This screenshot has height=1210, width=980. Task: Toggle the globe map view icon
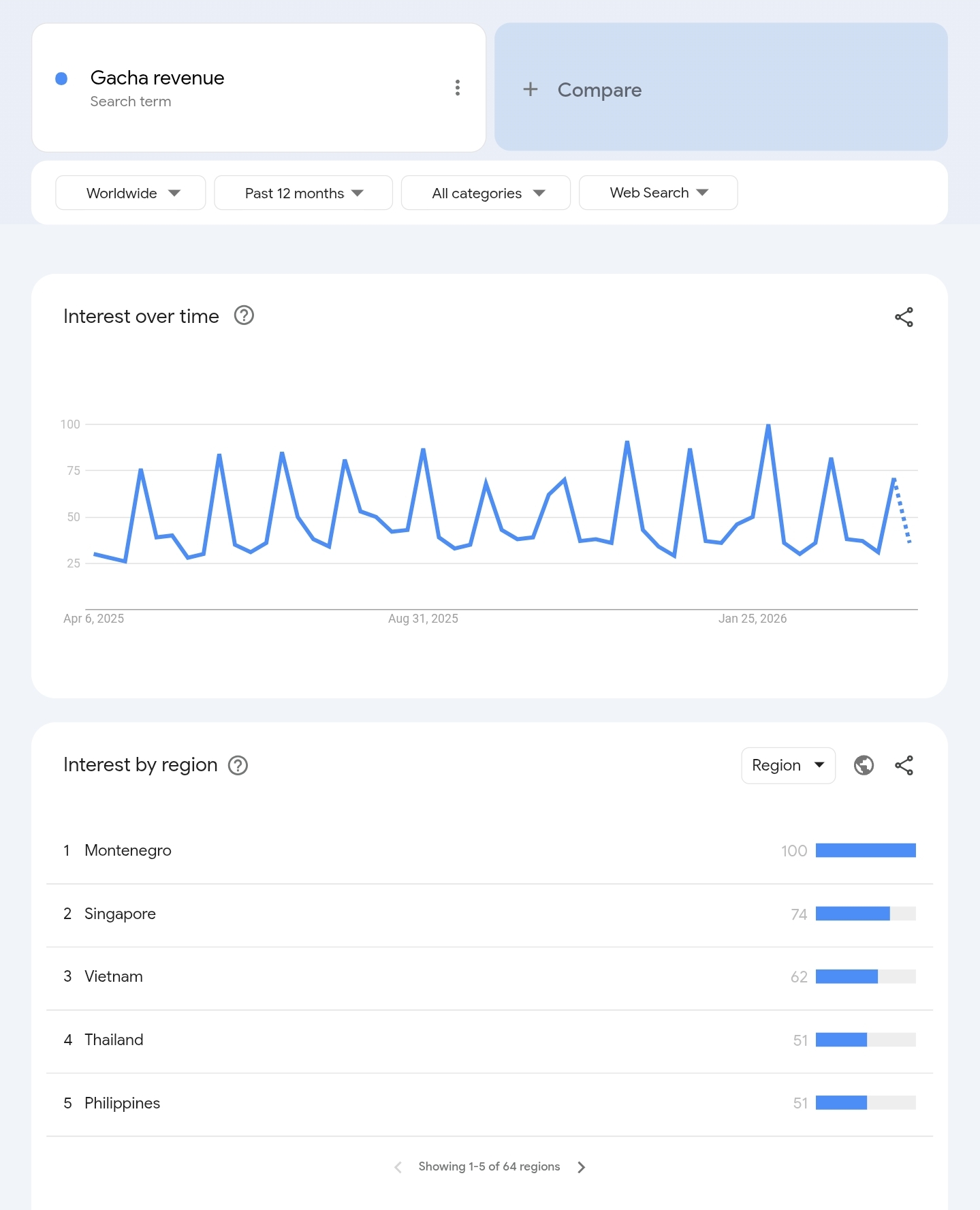(864, 766)
